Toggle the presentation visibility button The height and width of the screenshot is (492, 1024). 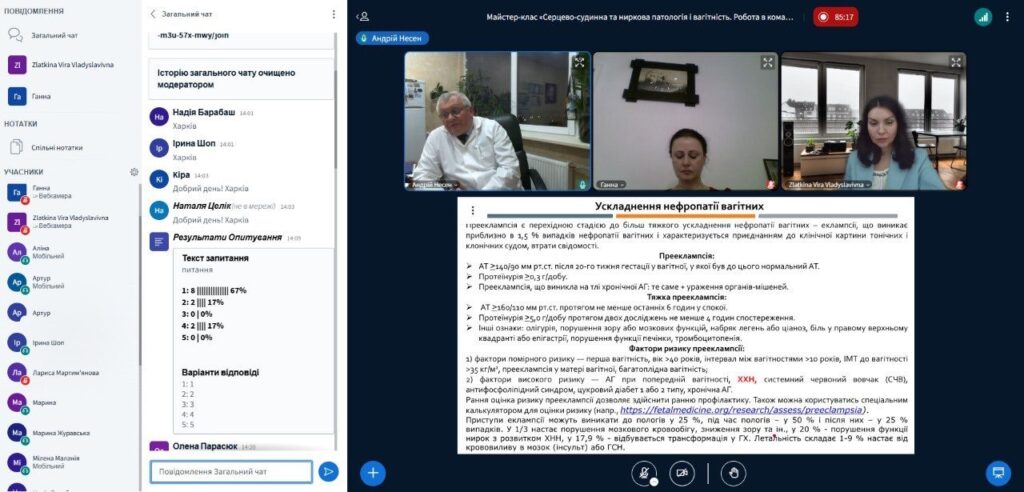pyautogui.click(x=997, y=472)
